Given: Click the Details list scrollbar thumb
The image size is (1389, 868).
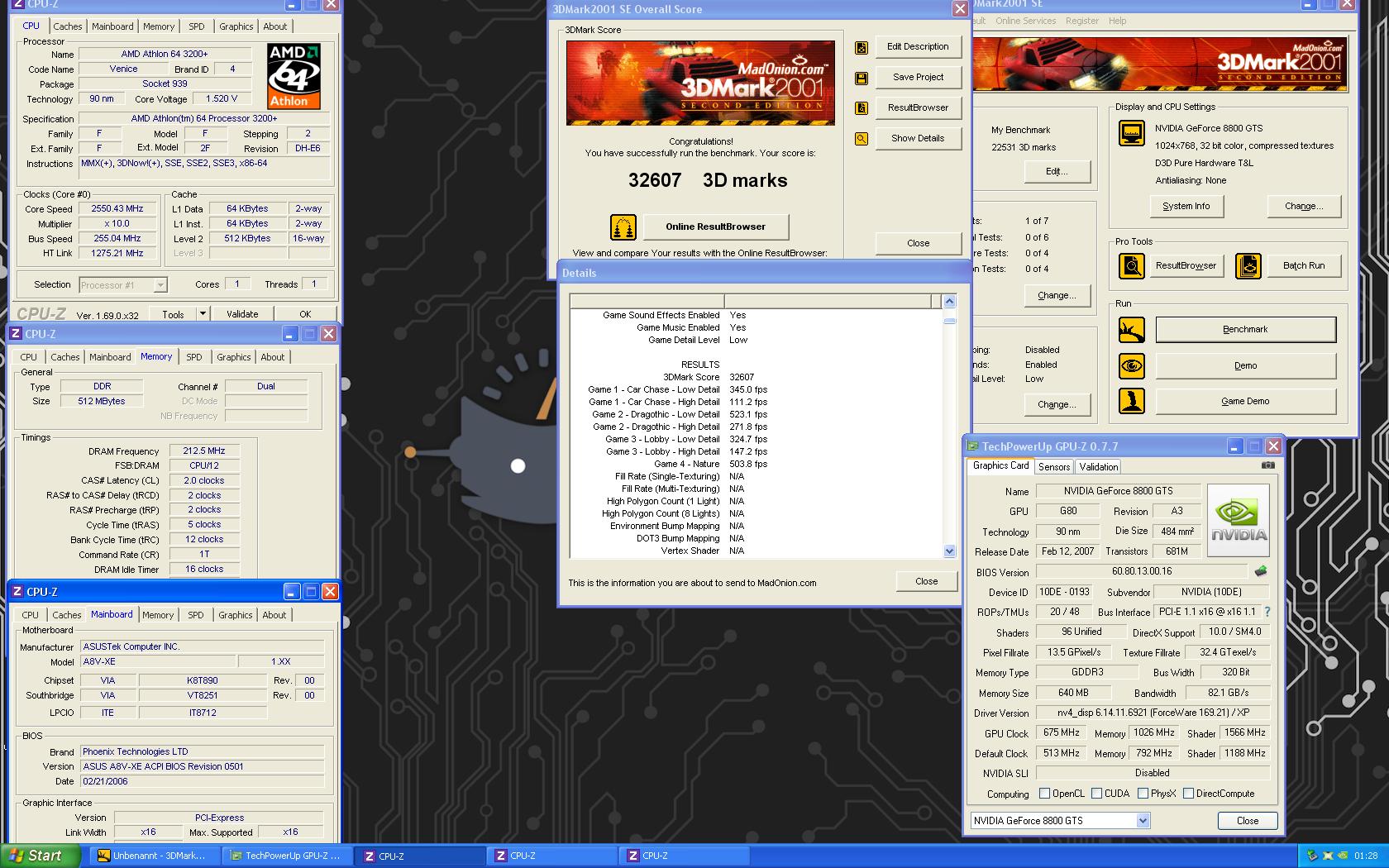Looking at the screenshot, I should click(949, 320).
